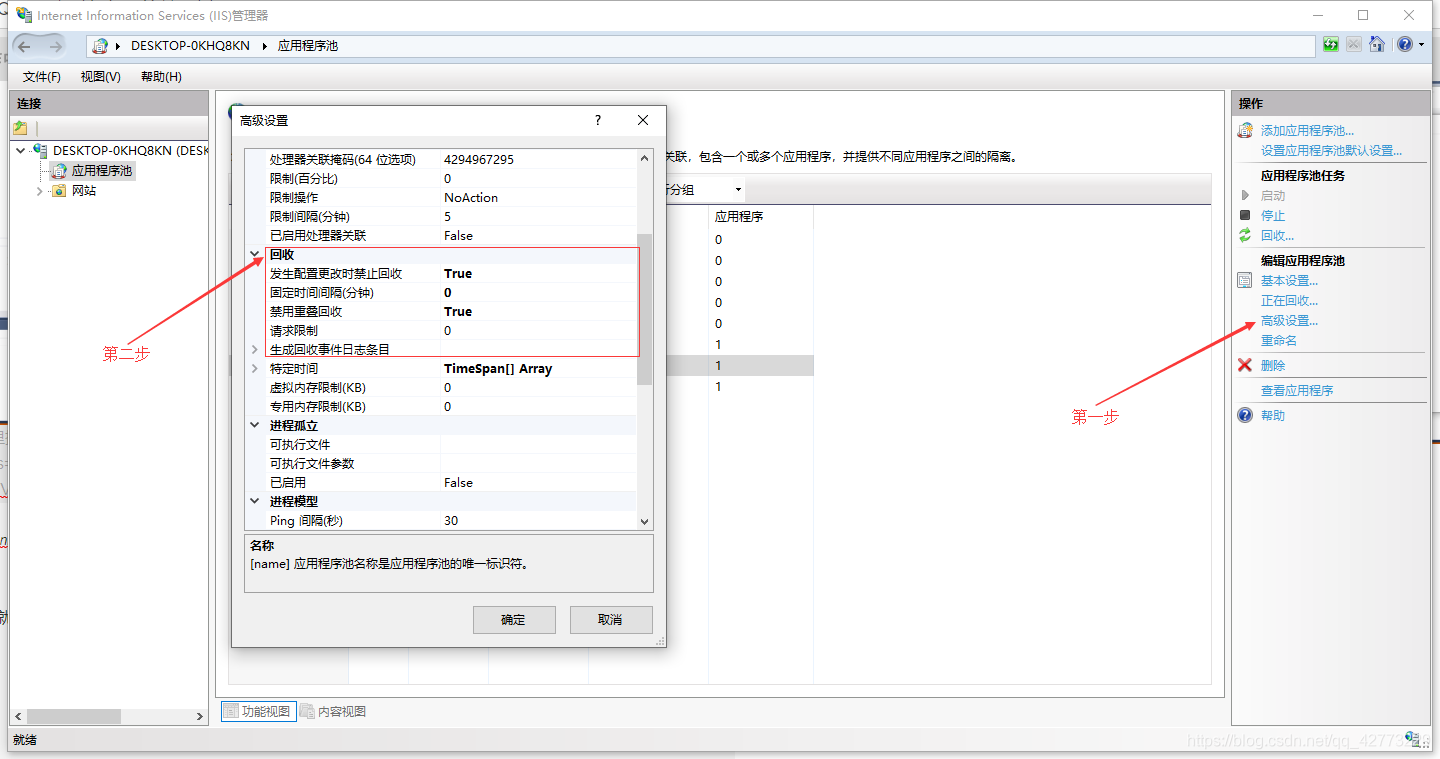Click 添加应用程序池... link
Screen dimensions: 1440x759
(x=1307, y=131)
